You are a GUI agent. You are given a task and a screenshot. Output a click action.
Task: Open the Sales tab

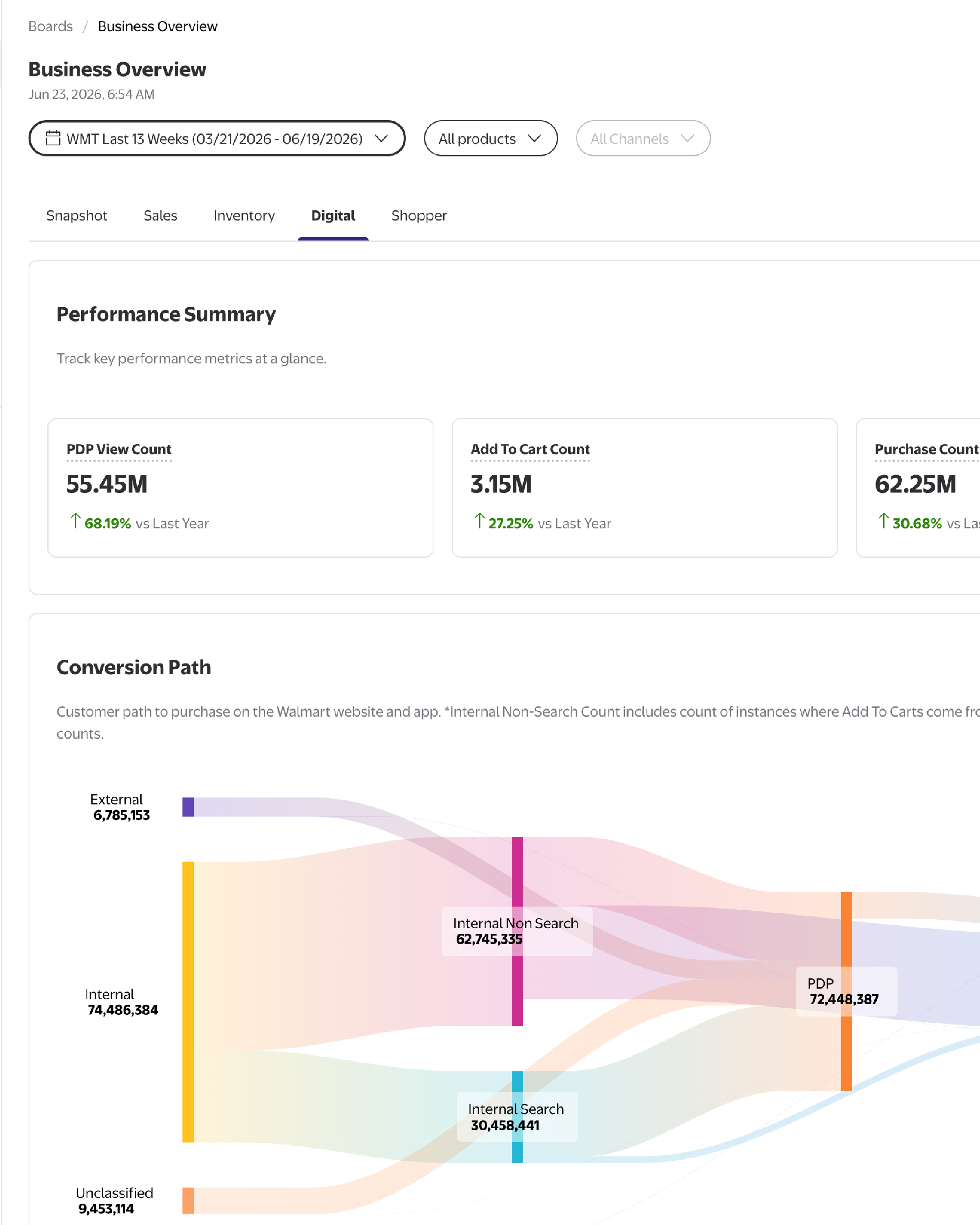point(160,215)
